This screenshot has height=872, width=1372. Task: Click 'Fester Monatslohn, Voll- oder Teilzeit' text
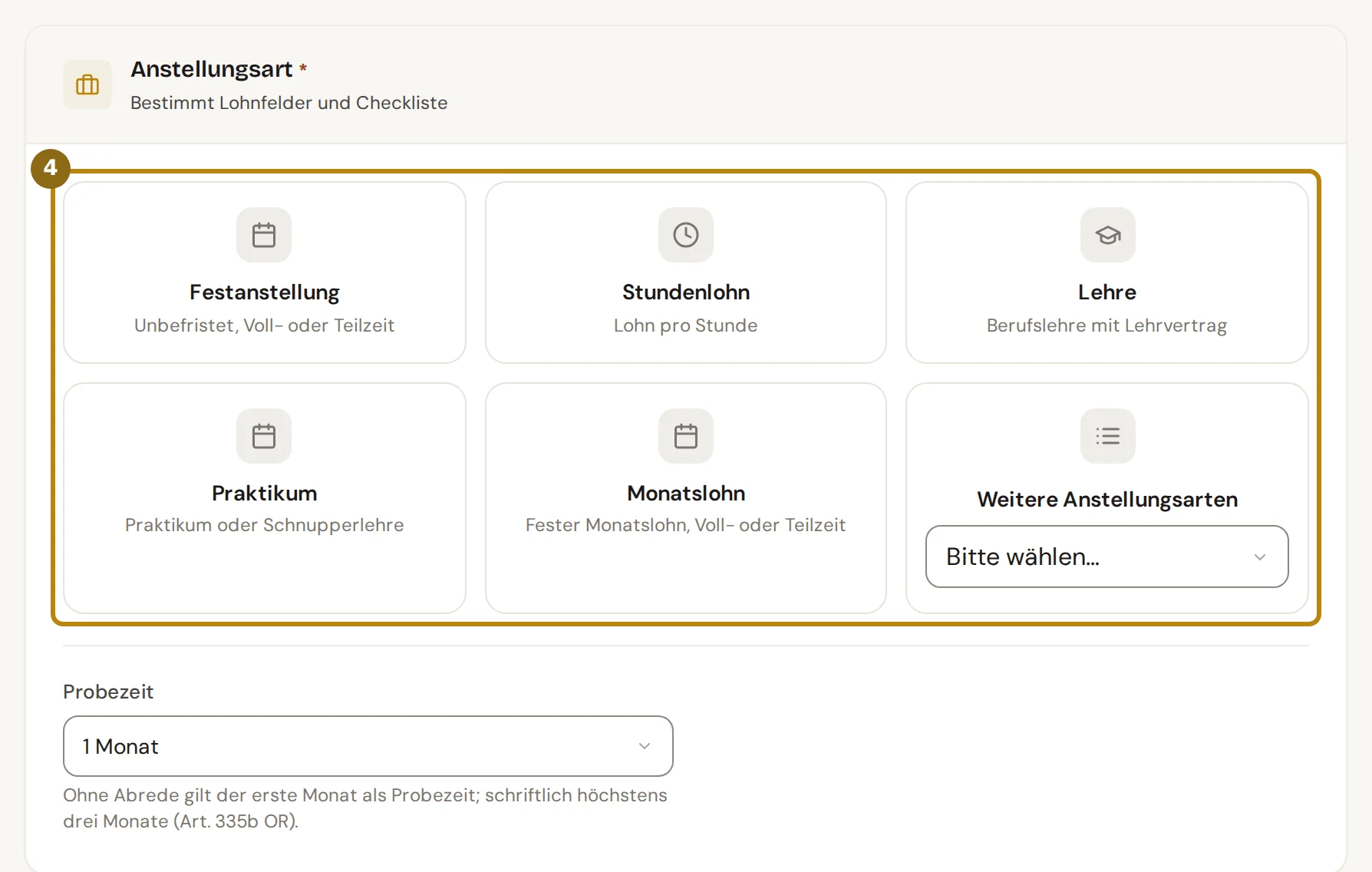click(x=686, y=525)
